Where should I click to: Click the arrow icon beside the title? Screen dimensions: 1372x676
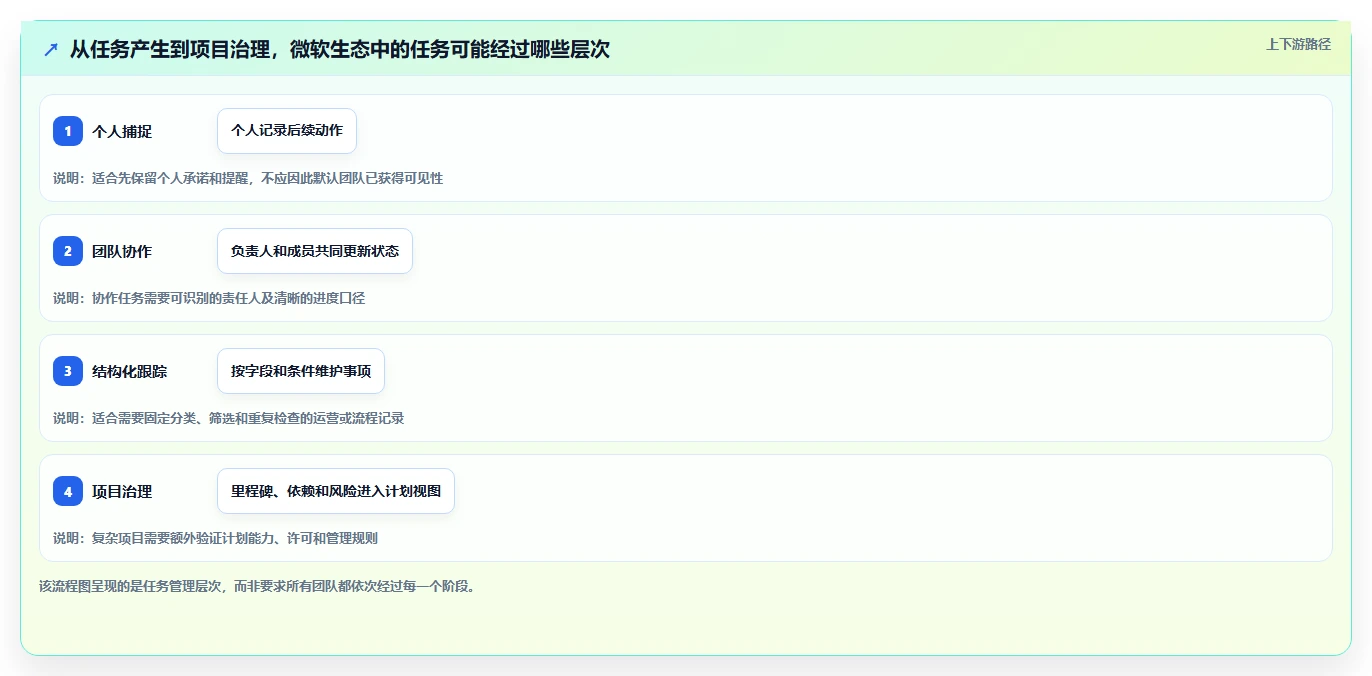click(51, 49)
